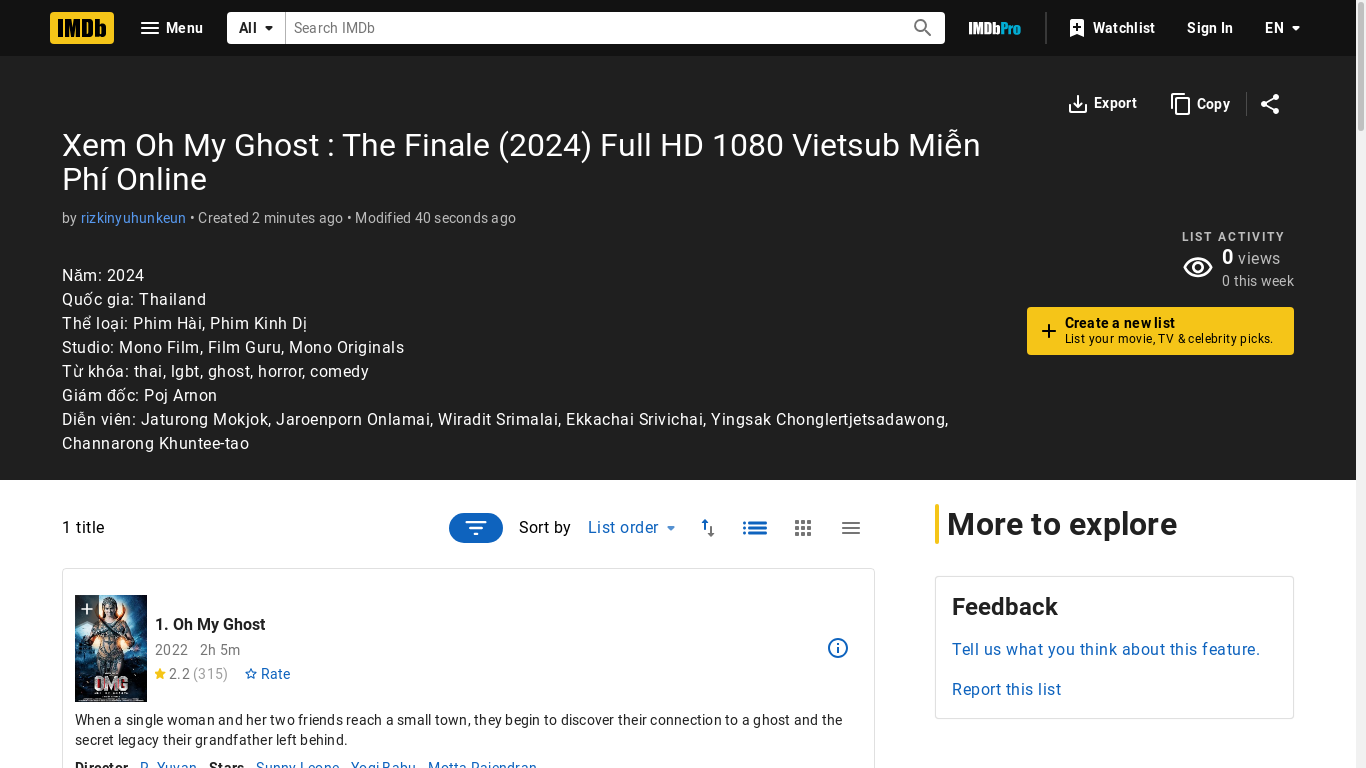Open the EN language dropdown

(x=1283, y=28)
